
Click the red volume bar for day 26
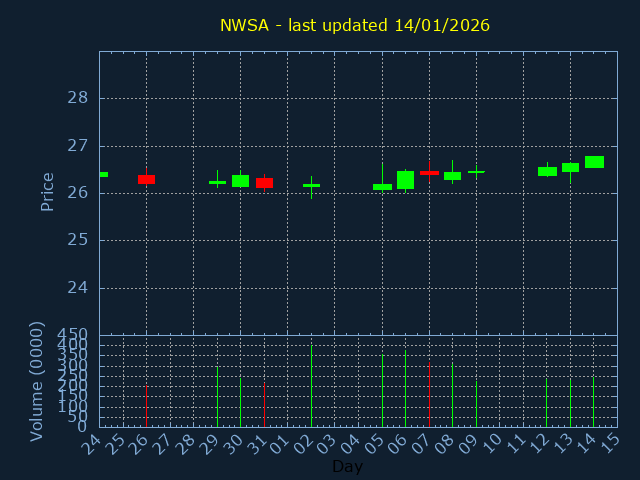click(x=147, y=406)
